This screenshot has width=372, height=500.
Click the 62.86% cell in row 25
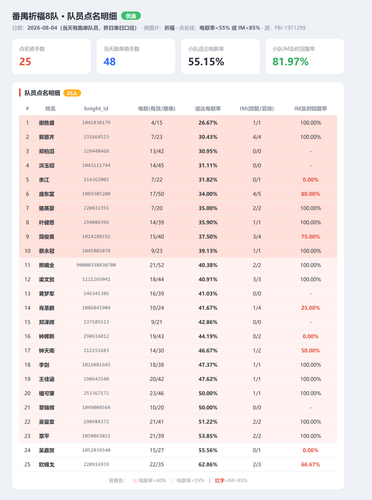(208, 465)
